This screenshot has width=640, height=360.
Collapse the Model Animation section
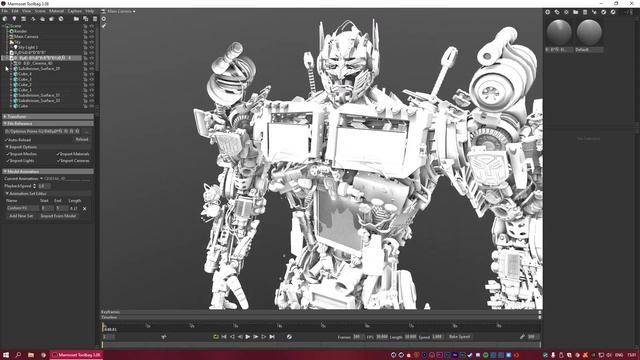pos(48,171)
